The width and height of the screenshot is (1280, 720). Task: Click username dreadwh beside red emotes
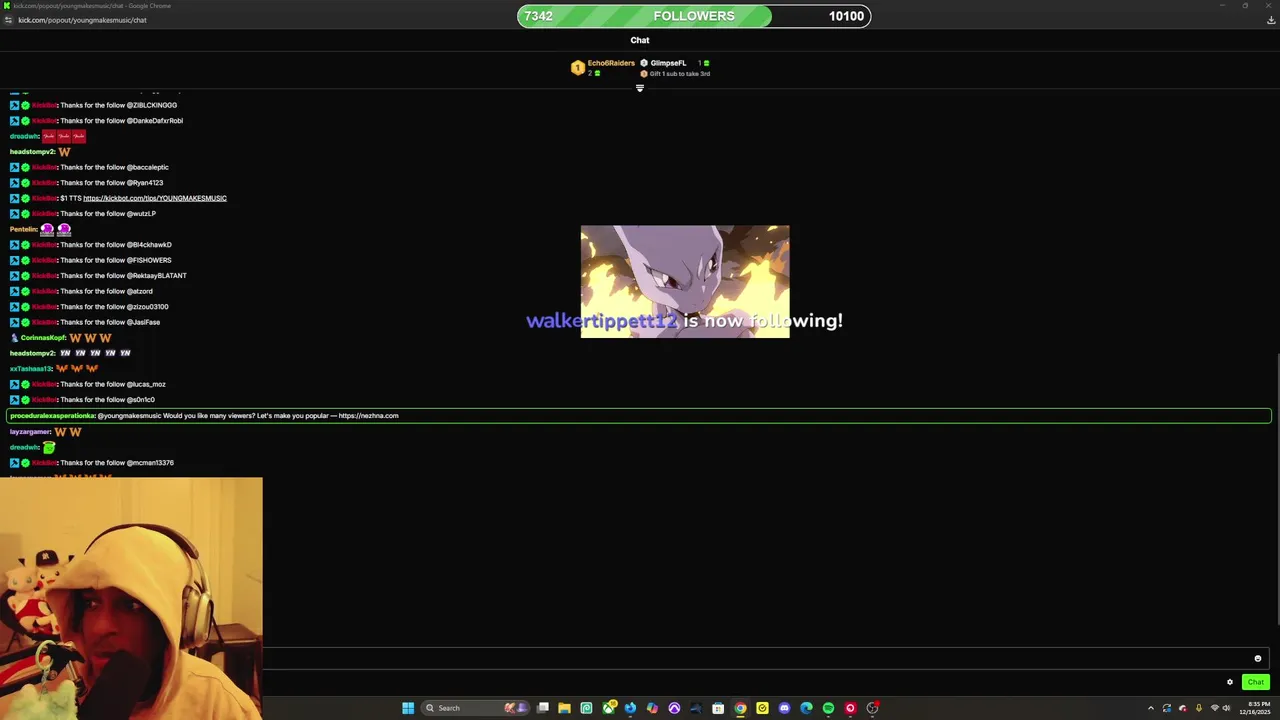[x=24, y=136]
